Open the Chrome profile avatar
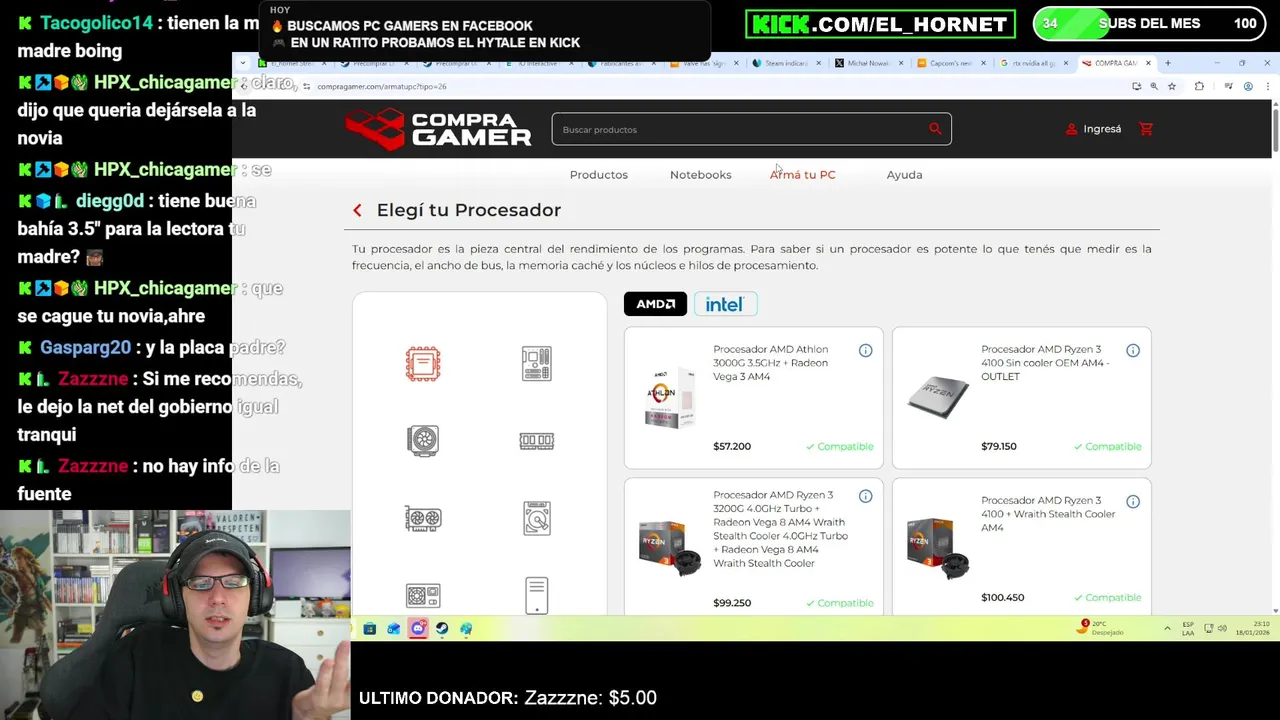This screenshot has height=720, width=1280. (1248, 86)
